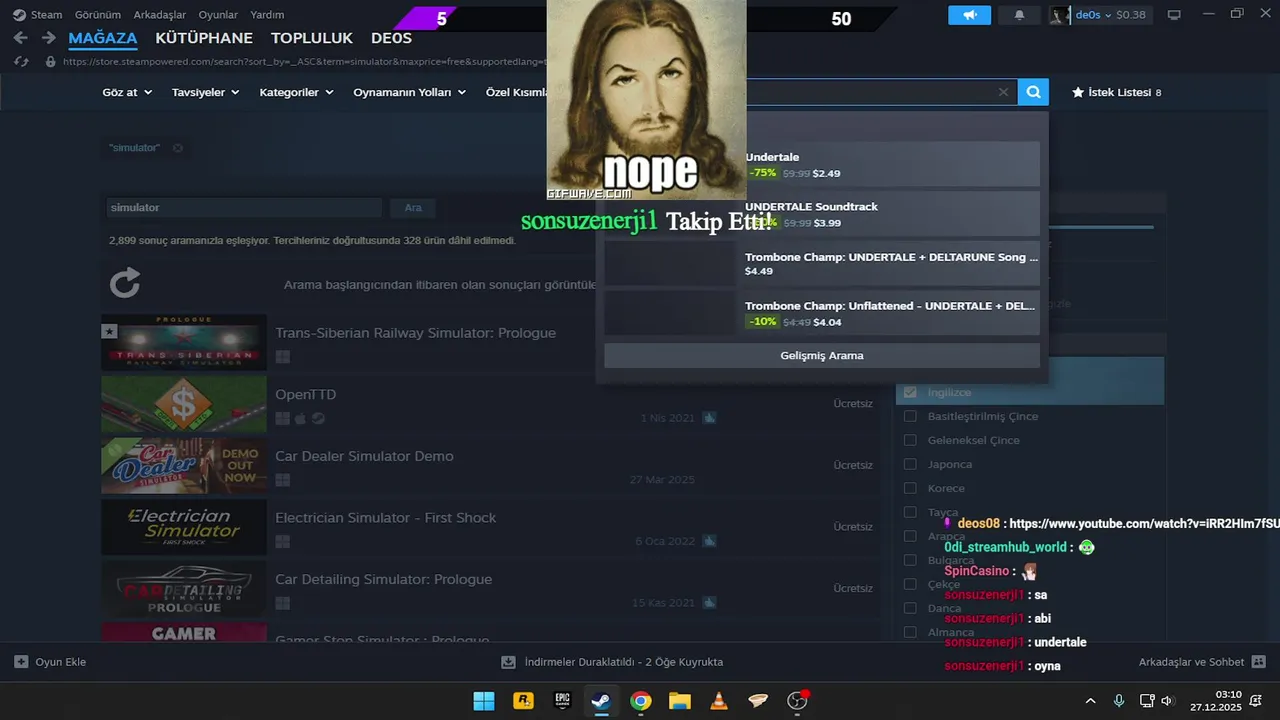Click the Steam logo in menu bar
Viewport: 1280px width, 720px height.
coord(19,15)
